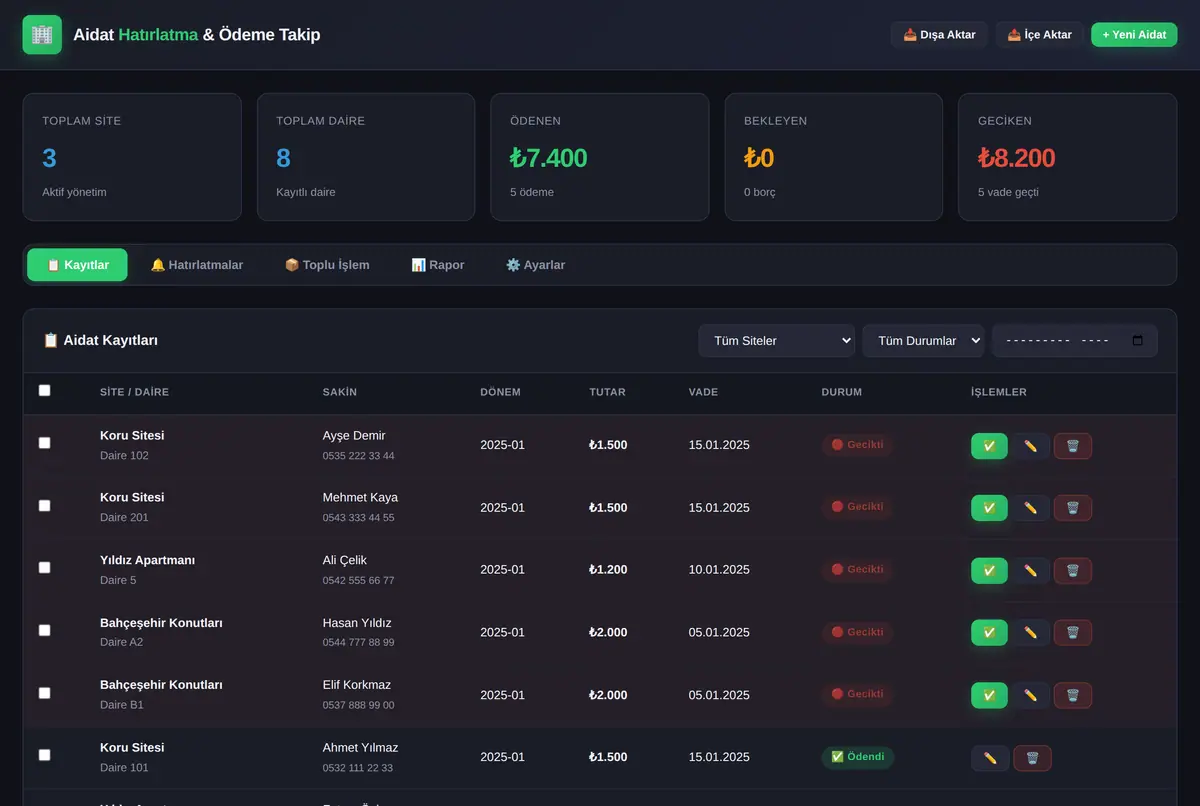Viewport: 1200px width, 806px height.
Task: Open the Tüm Durumlar status dropdown
Action: click(x=924, y=341)
